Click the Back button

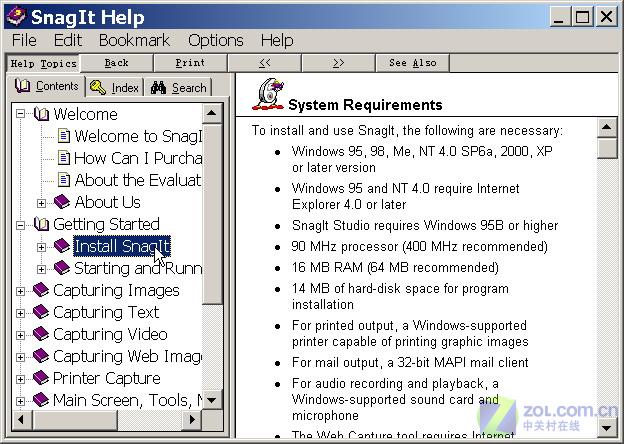117,63
